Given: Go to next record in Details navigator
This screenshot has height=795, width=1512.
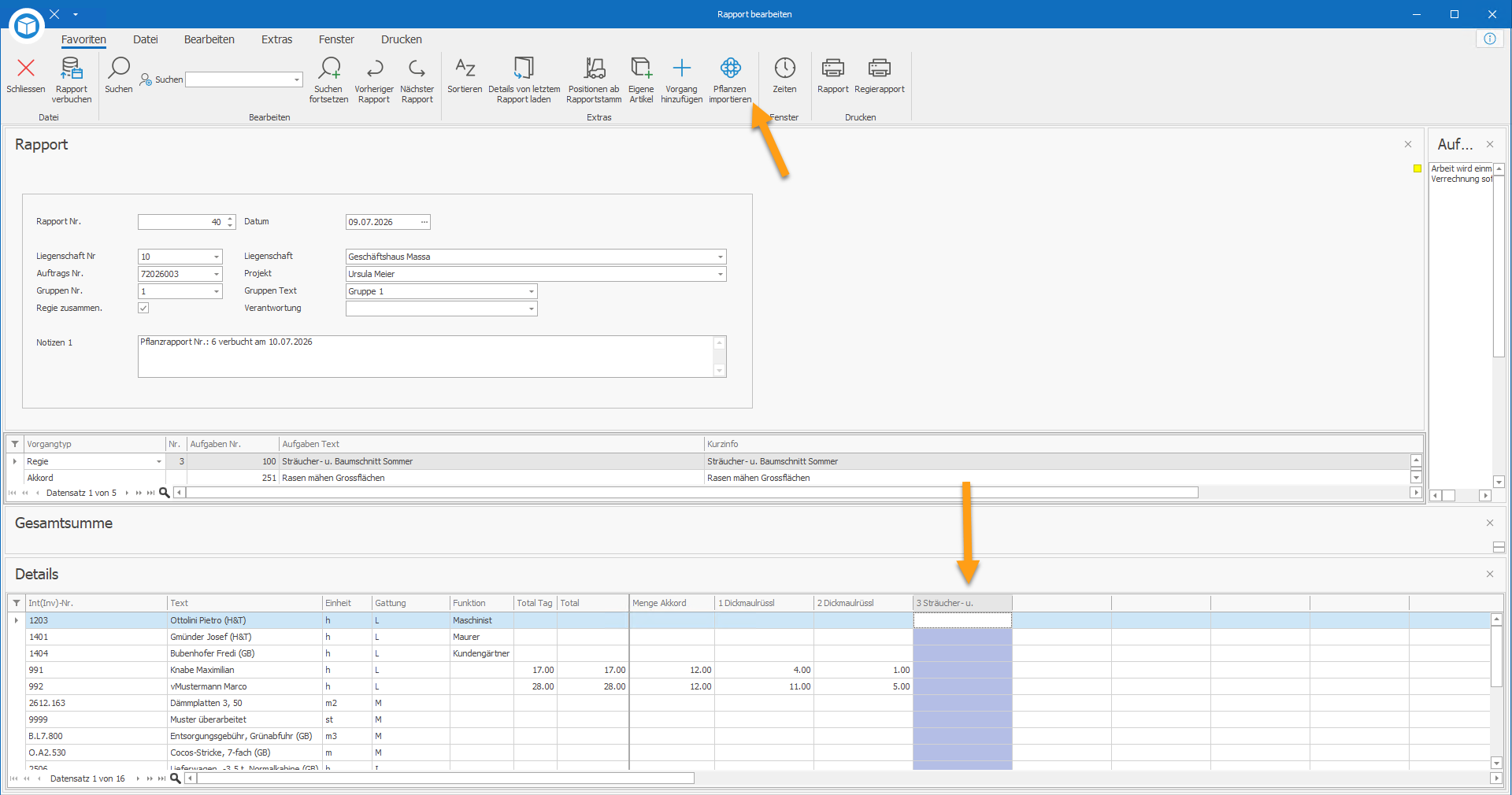Looking at the screenshot, I should click(138, 778).
